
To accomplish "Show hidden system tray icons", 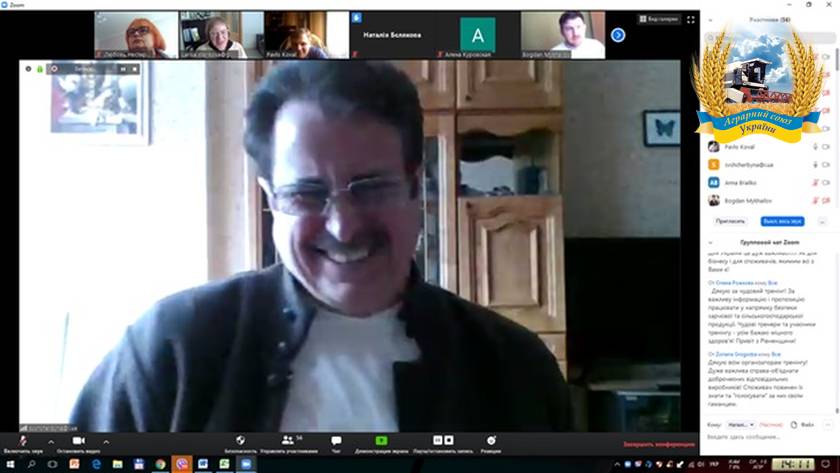I will tap(617, 464).
